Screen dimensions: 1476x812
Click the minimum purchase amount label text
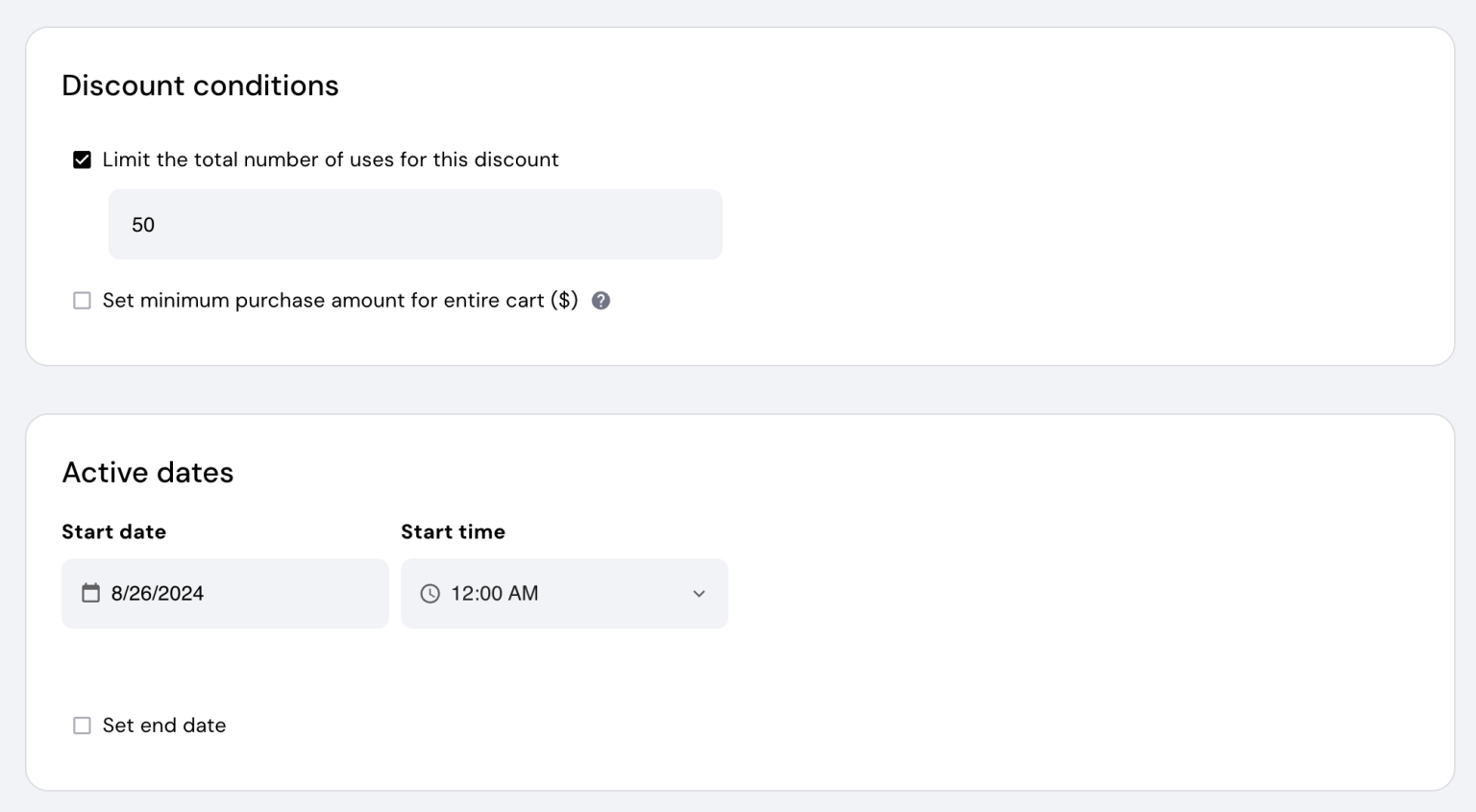point(339,300)
